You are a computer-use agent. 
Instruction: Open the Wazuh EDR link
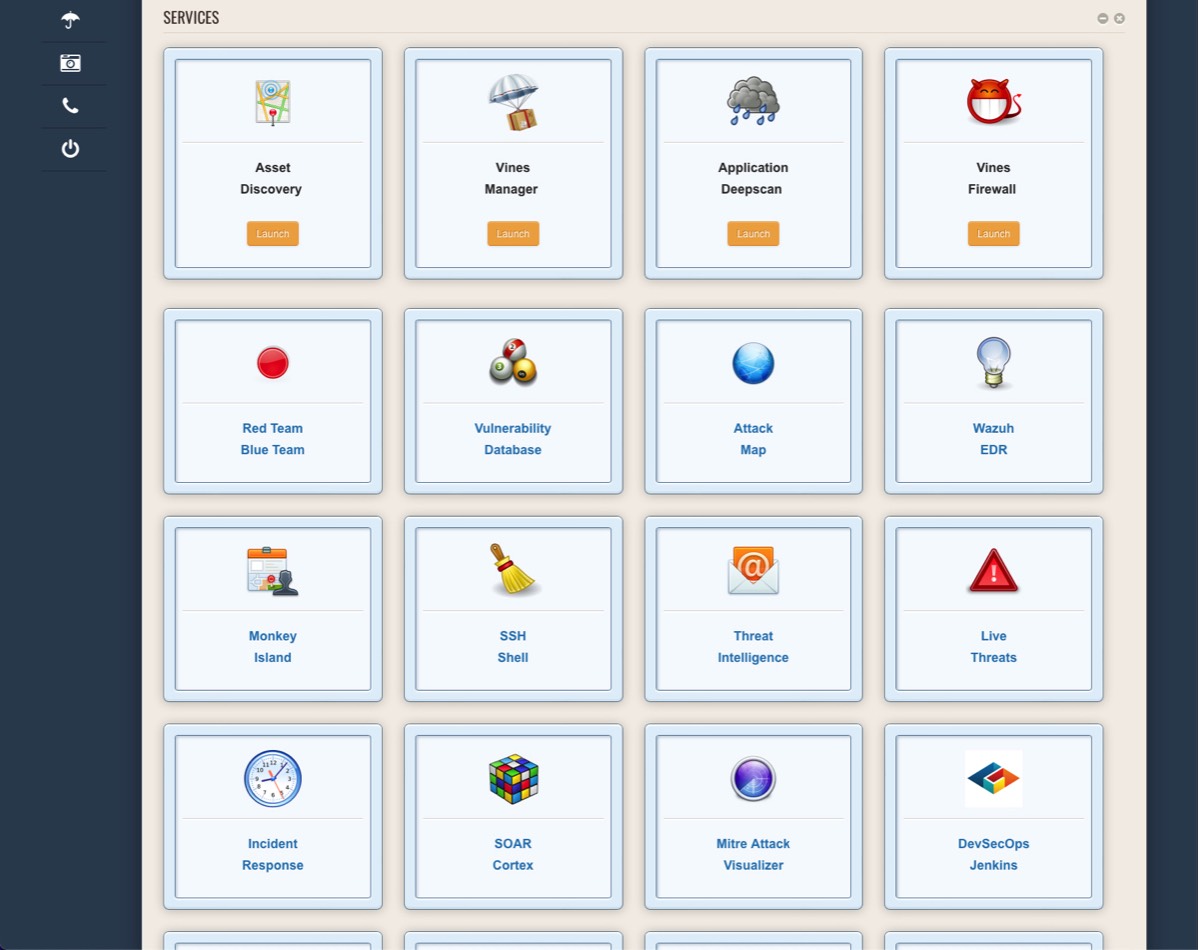(x=993, y=439)
